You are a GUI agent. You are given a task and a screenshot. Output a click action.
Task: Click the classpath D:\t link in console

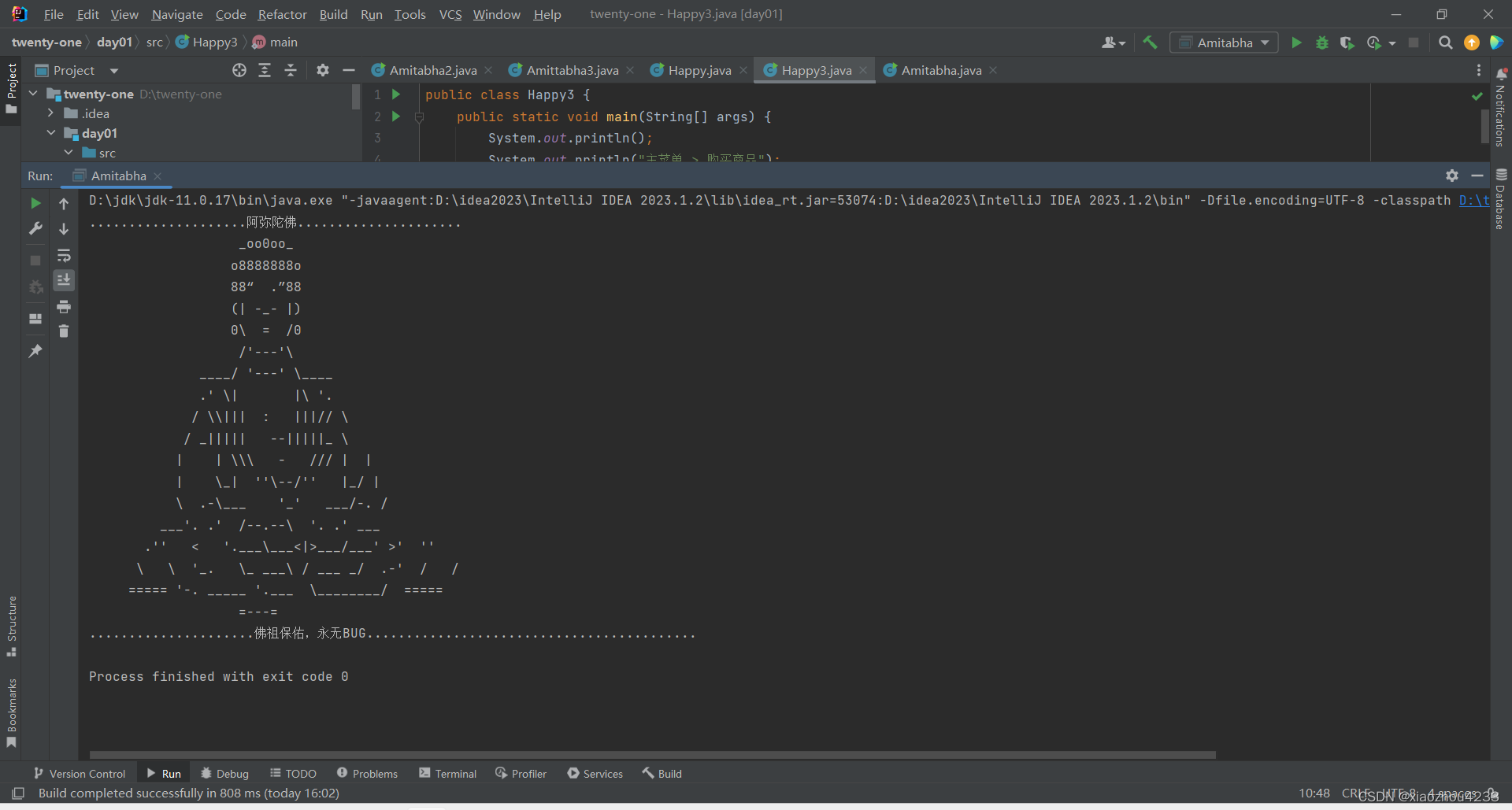point(1474,200)
